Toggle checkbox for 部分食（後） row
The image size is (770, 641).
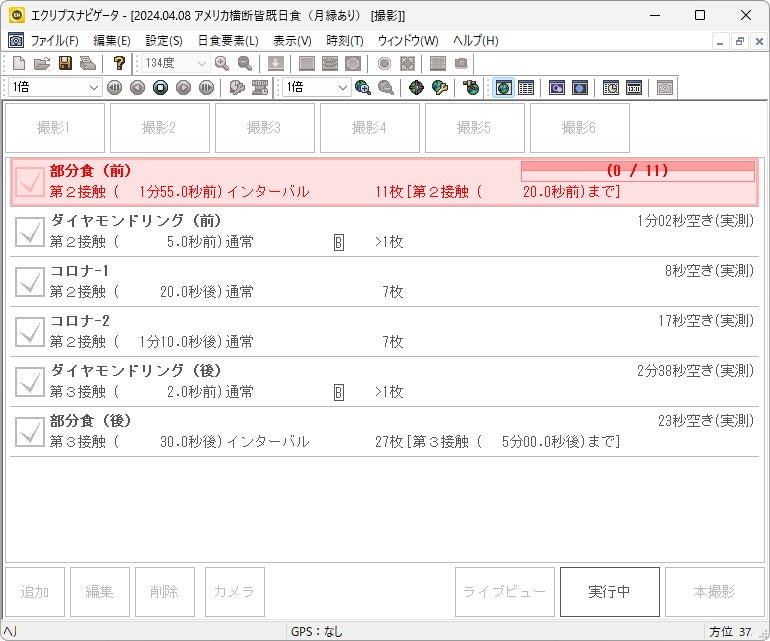point(29,432)
